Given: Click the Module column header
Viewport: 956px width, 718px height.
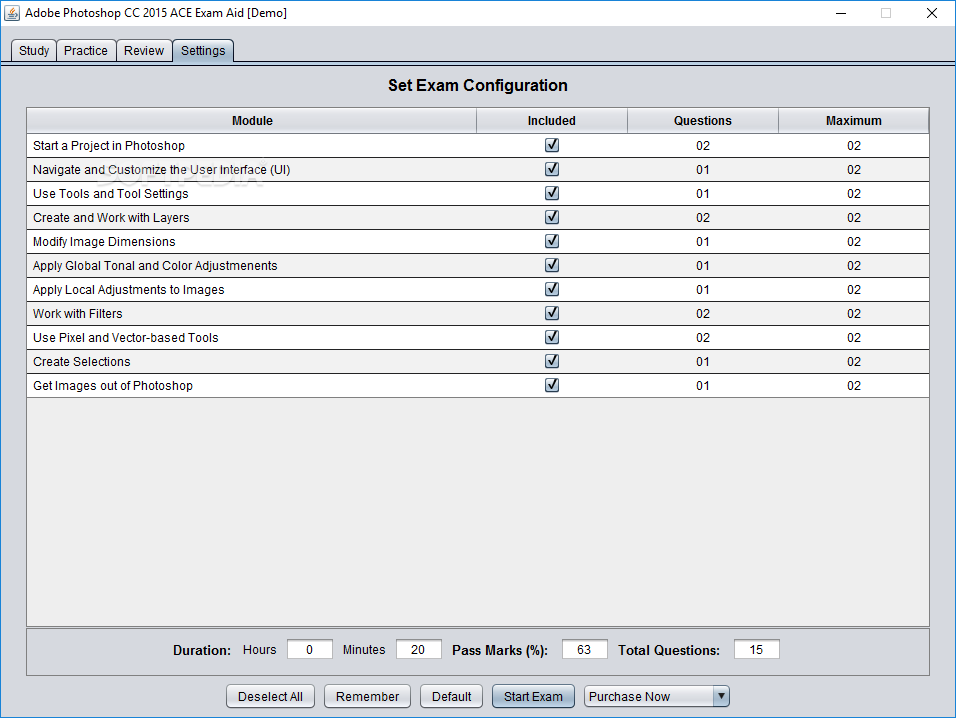Looking at the screenshot, I should click(x=252, y=121).
